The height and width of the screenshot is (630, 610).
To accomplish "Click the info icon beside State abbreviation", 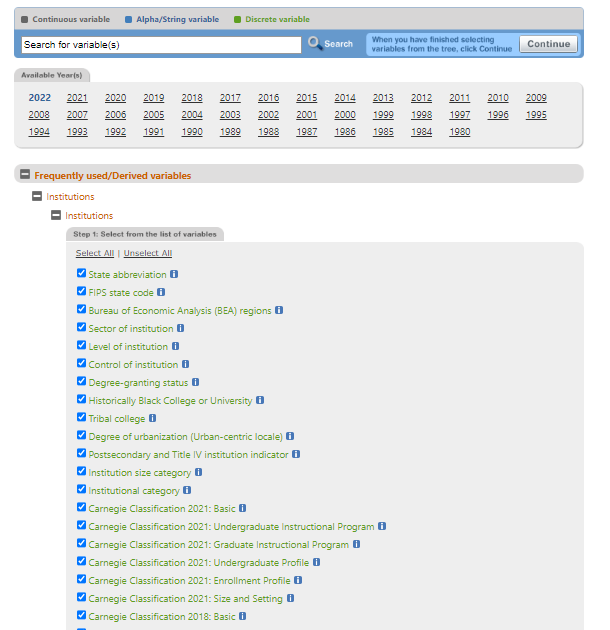I will (174, 274).
